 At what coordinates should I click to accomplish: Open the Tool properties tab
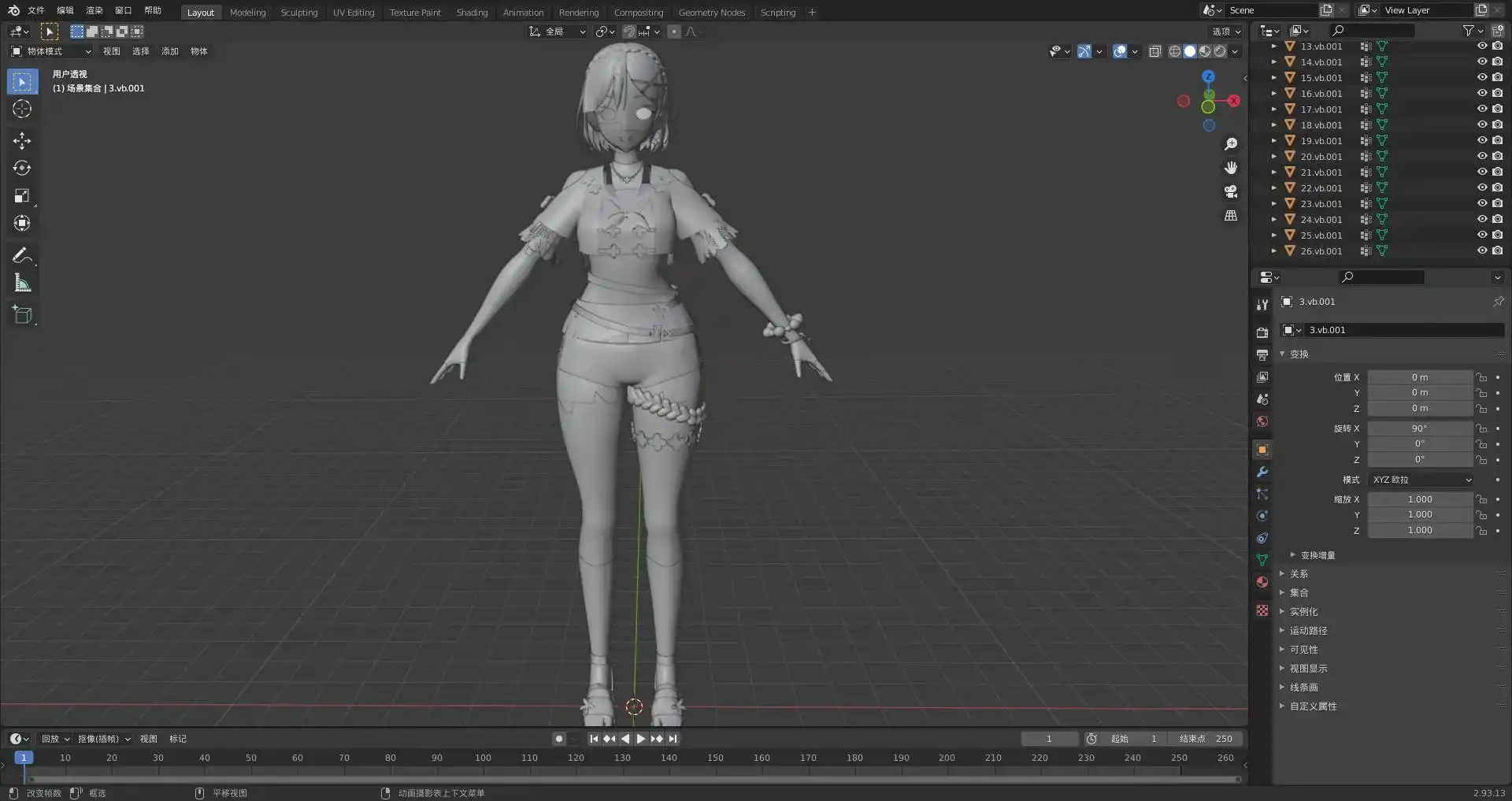tap(1262, 304)
